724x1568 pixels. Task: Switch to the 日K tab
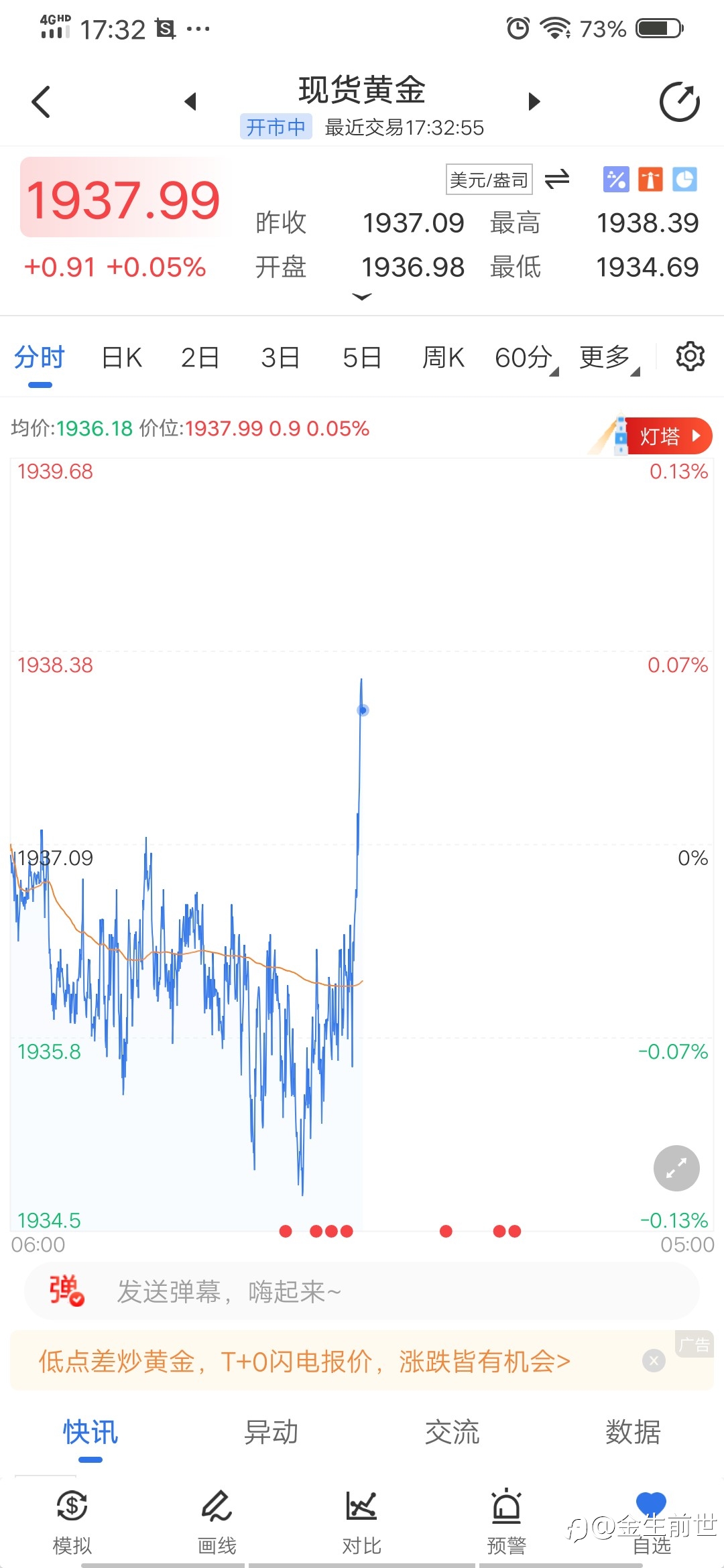point(122,358)
